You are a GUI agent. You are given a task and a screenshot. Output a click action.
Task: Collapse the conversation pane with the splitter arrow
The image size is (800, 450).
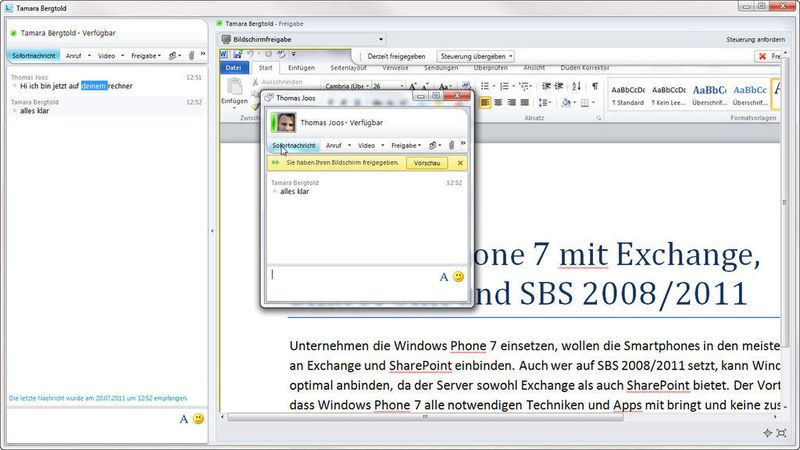pyautogui.click(x=212, y=231)
